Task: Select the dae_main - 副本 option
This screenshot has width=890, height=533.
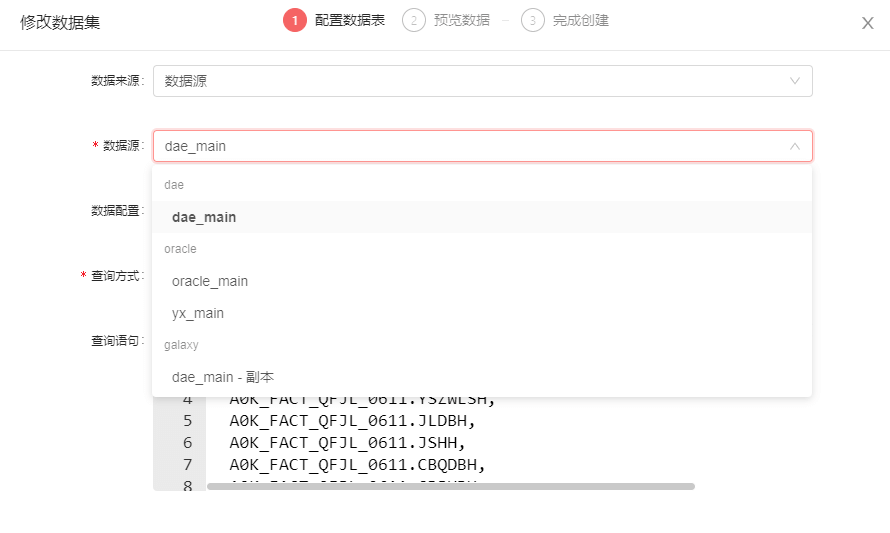Action: click(223, 377)
